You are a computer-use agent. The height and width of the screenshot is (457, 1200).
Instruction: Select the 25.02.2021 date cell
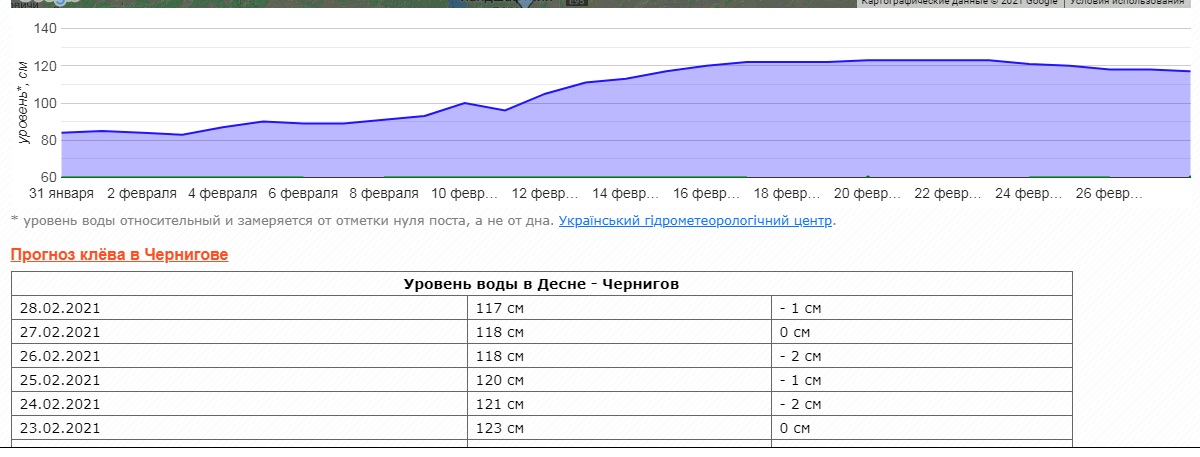tap(60, 380)
